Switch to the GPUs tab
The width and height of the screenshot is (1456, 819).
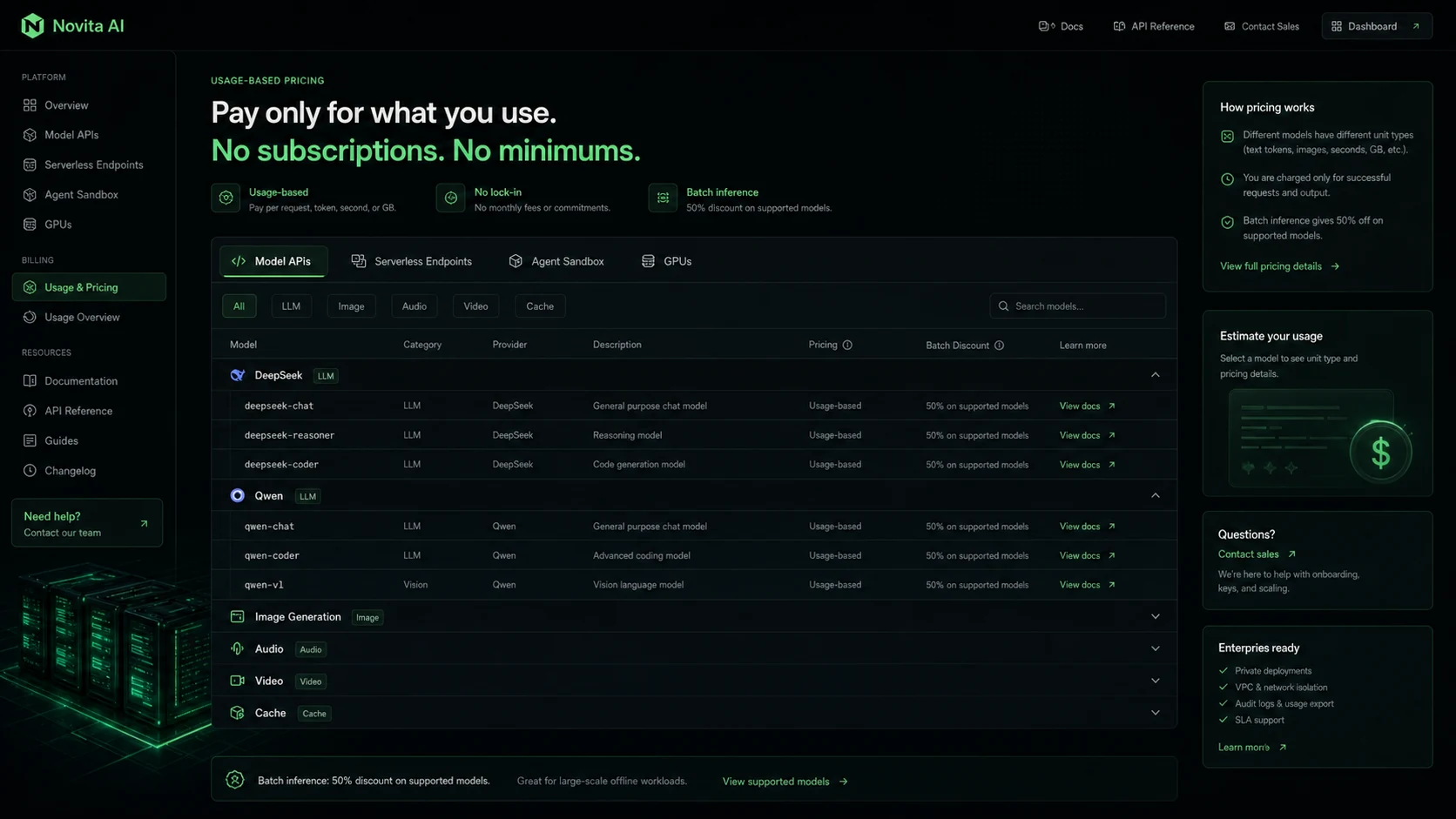click(x=666, y=261)
